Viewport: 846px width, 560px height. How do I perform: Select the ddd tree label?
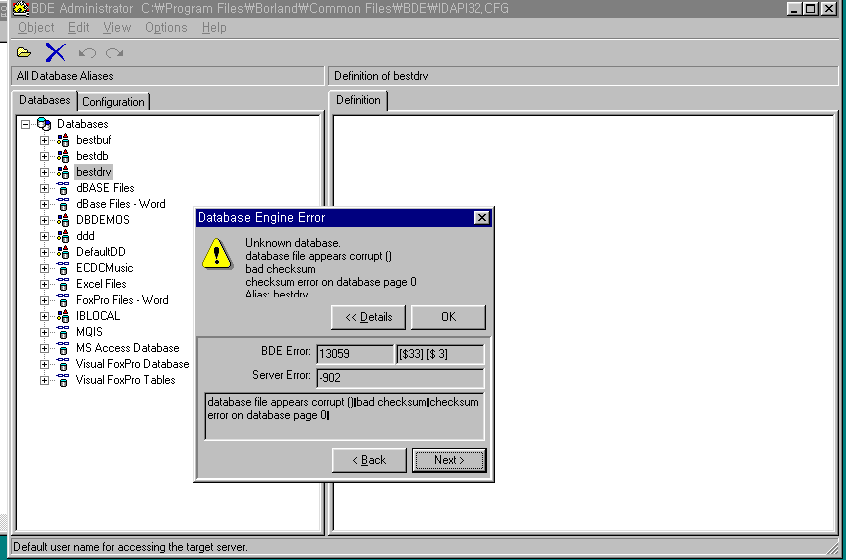85,236
